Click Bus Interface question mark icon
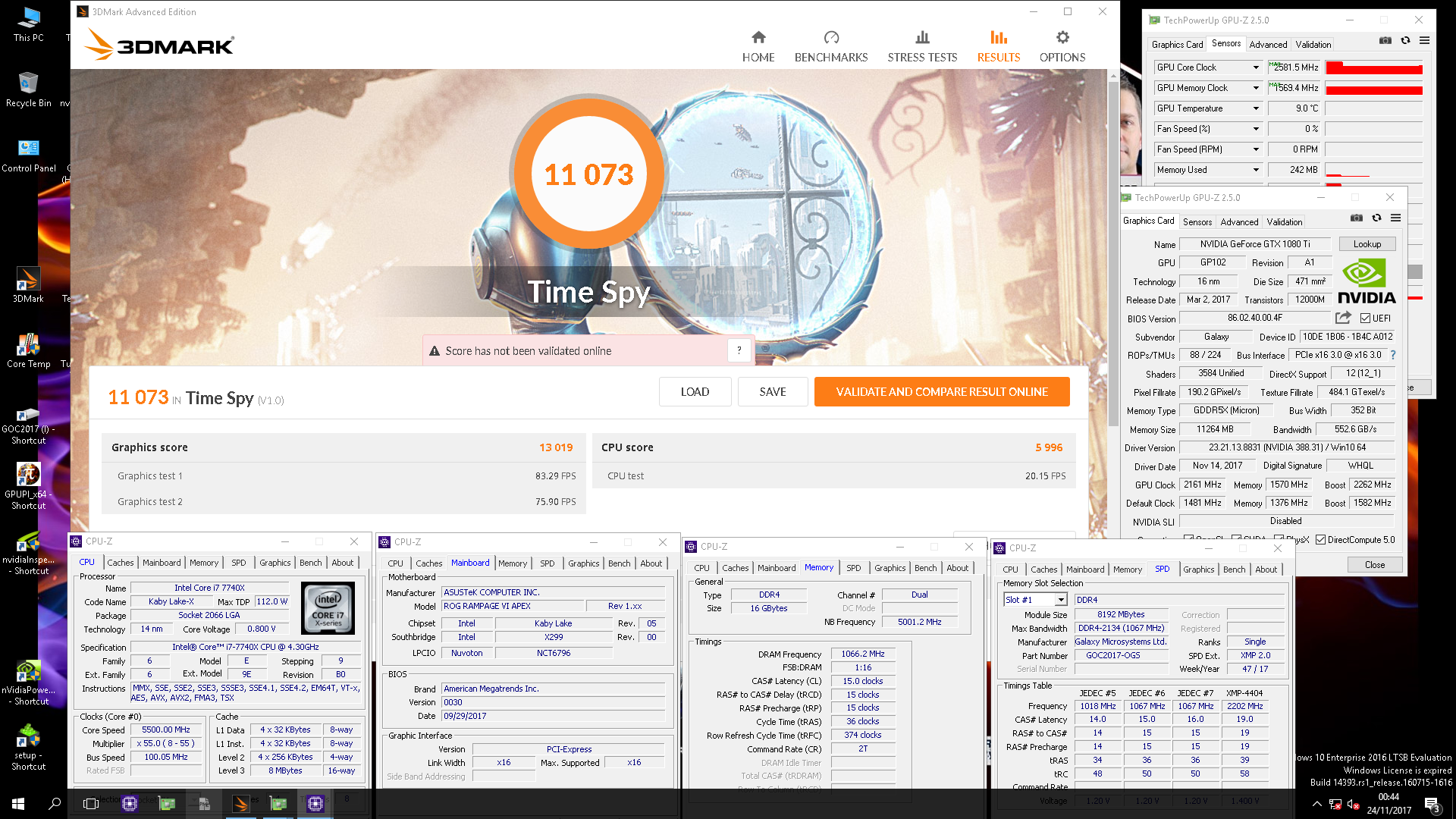This screenshot has height=819, width=1456. [1393, 355]
